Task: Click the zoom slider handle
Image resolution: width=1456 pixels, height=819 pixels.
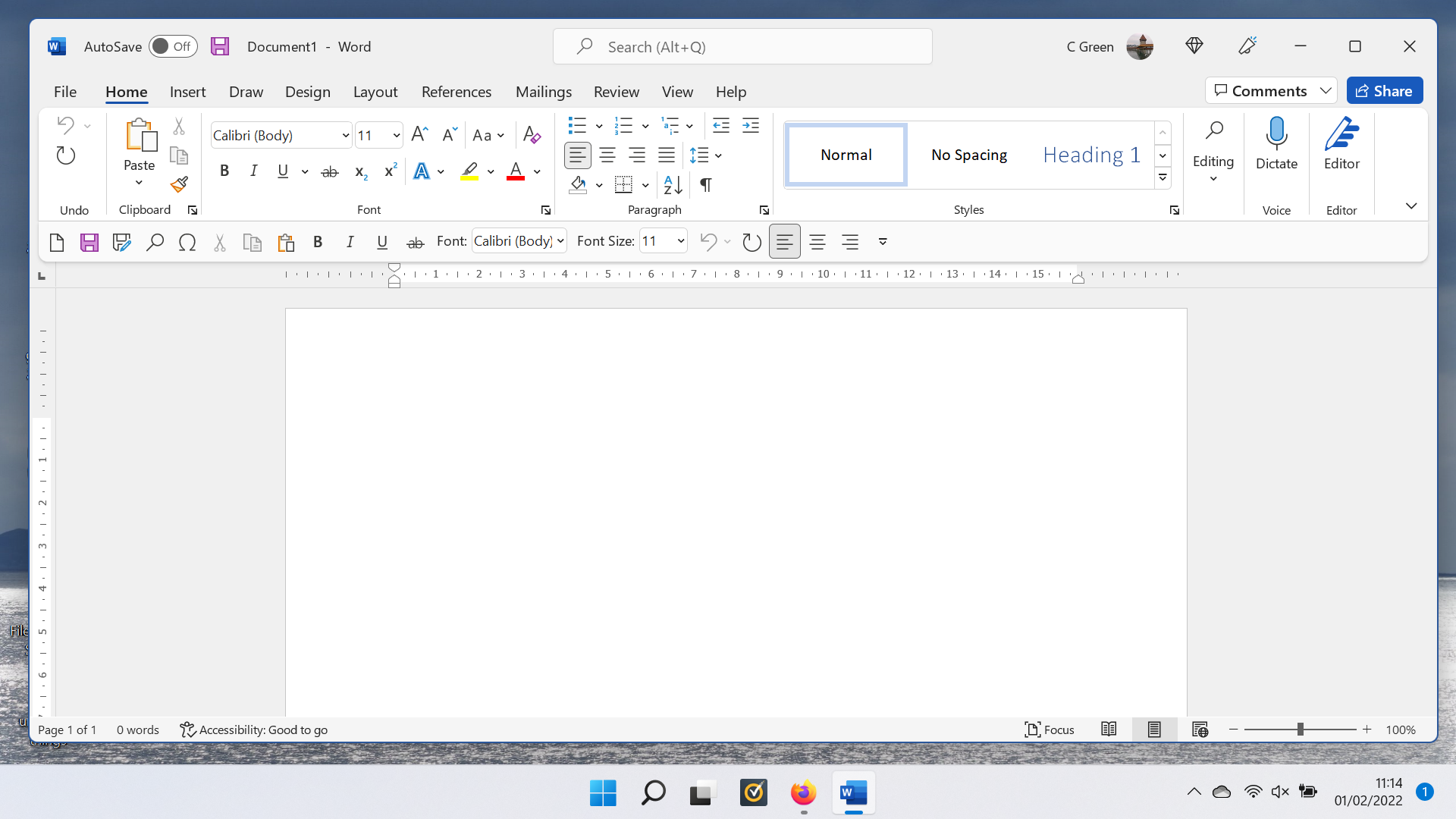Action: click(x=1300, y=730)
